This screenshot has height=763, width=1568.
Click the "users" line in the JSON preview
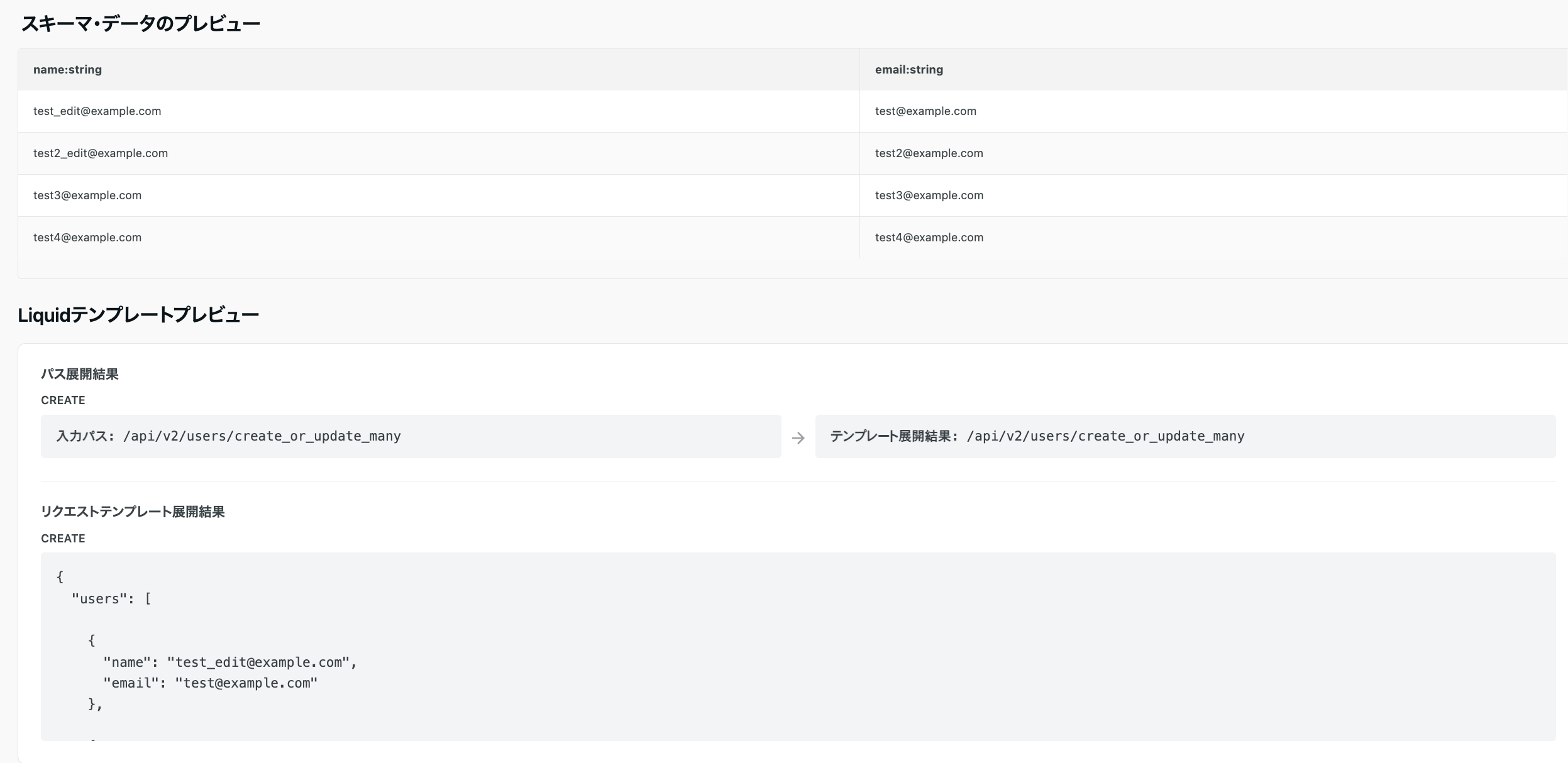(x=111, y=599)
